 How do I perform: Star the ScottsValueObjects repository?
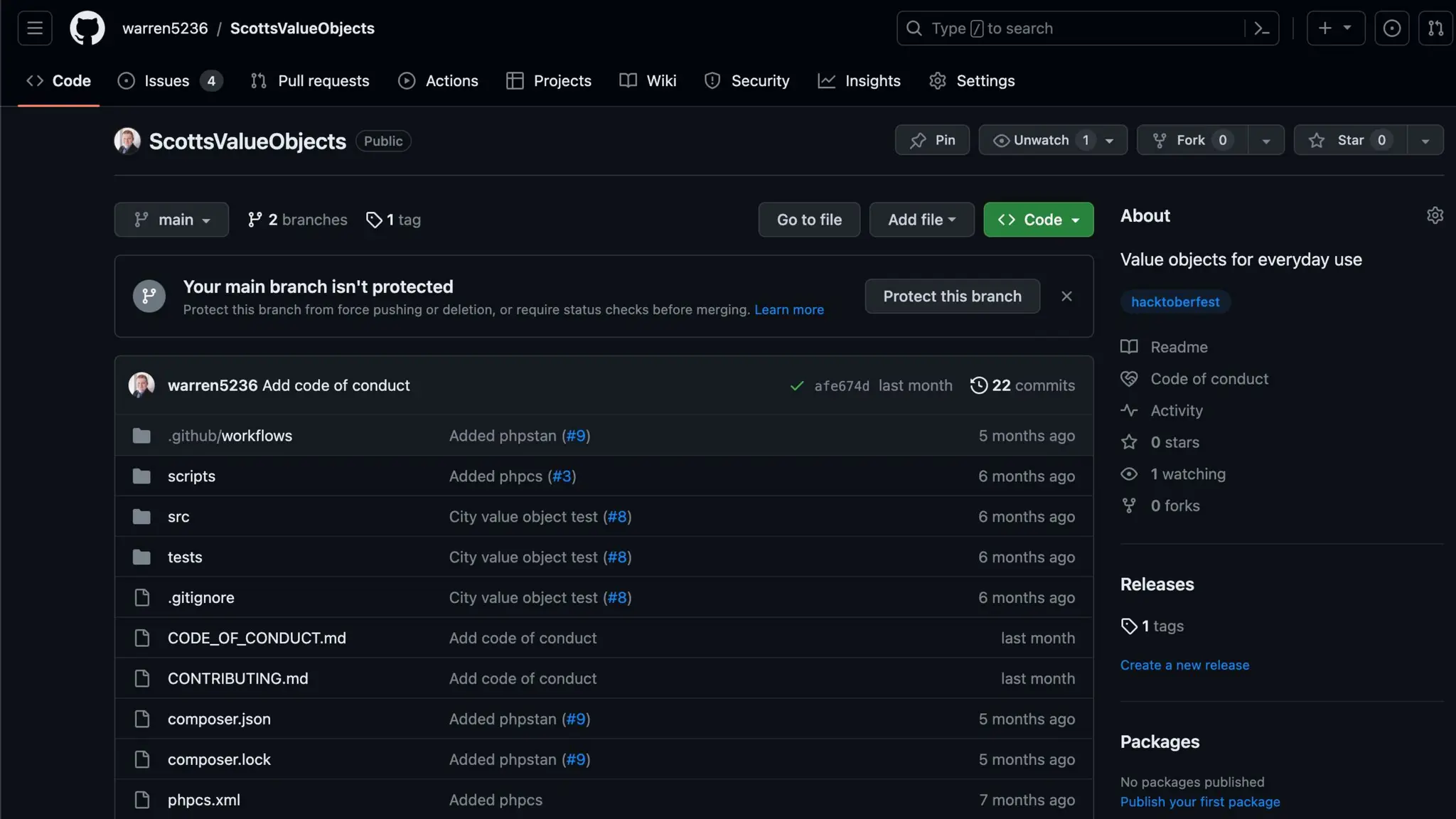(x=1349, y=140)
